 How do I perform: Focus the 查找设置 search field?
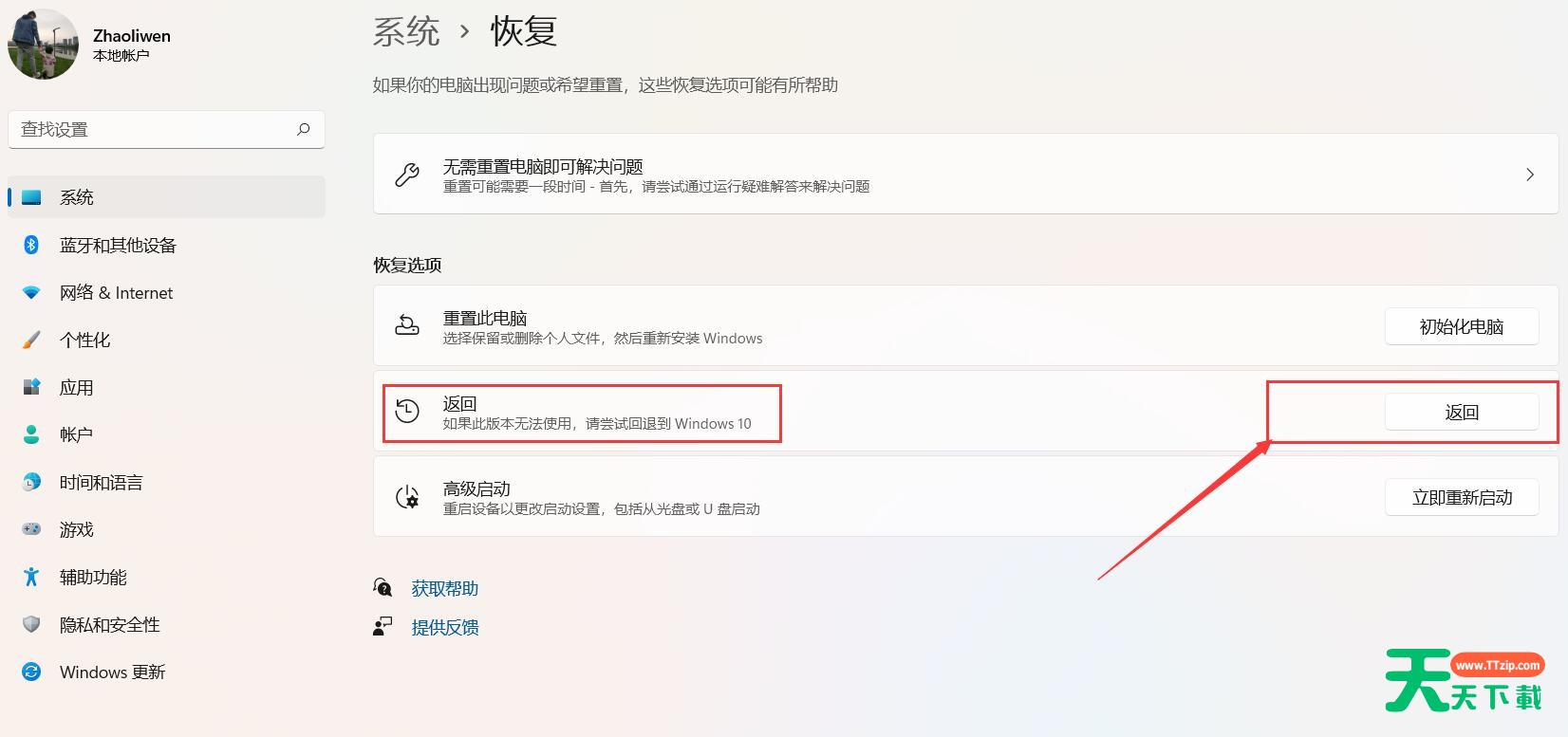[152, 129]
